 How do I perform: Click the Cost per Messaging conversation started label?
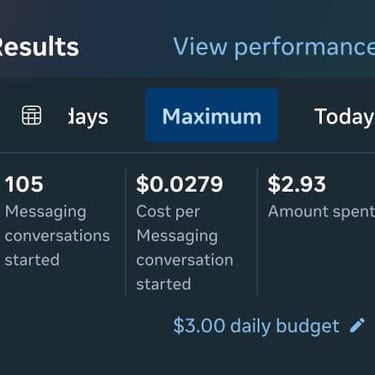(x=184, y=248)
